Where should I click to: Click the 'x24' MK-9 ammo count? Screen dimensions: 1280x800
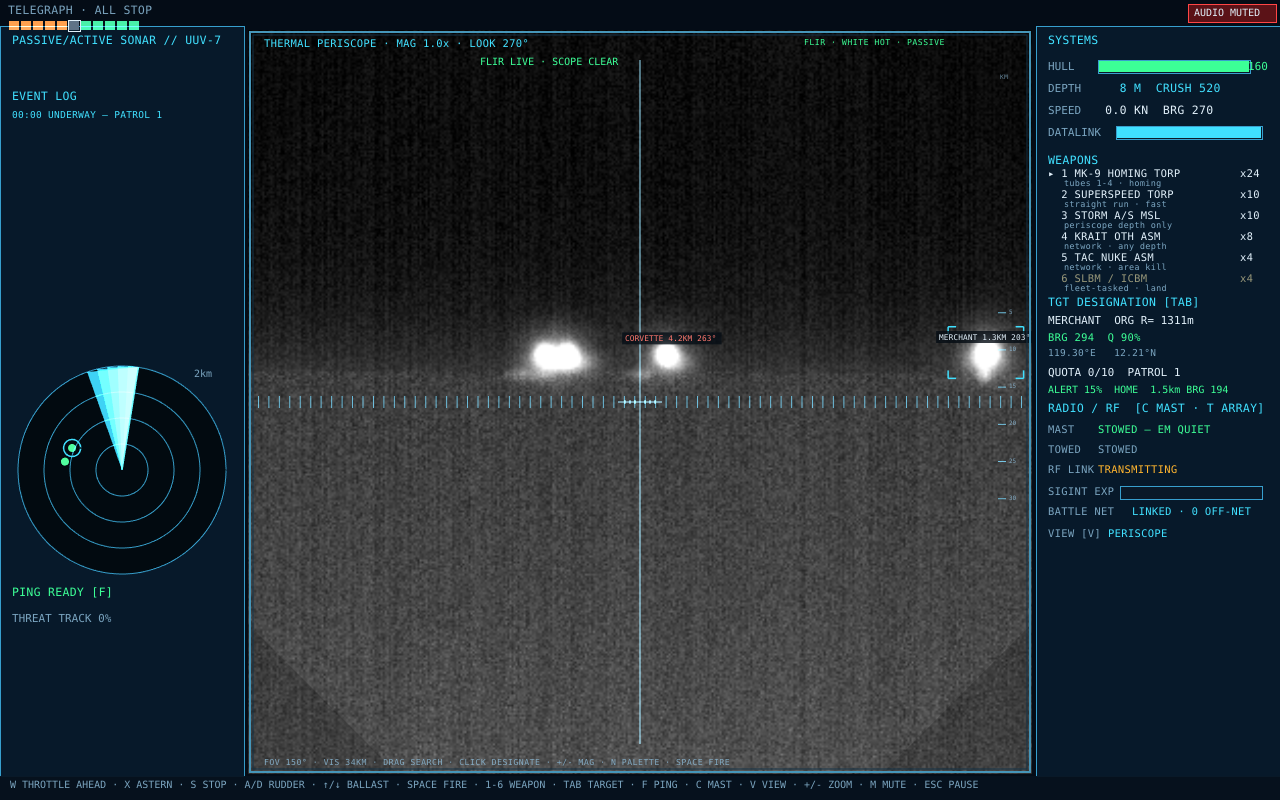(x=1250, y=174)
